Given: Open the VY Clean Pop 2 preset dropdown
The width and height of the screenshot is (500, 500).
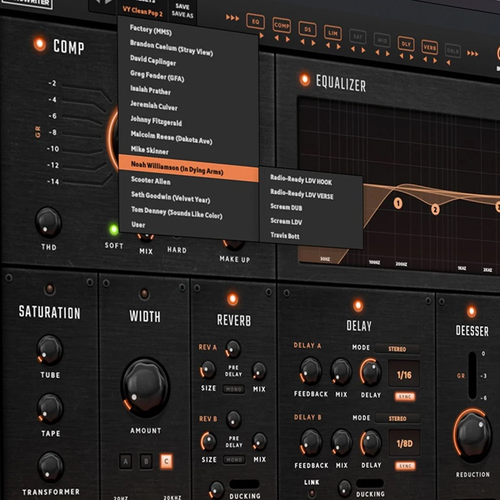Looking at the screenshot, I should (142, 12).
